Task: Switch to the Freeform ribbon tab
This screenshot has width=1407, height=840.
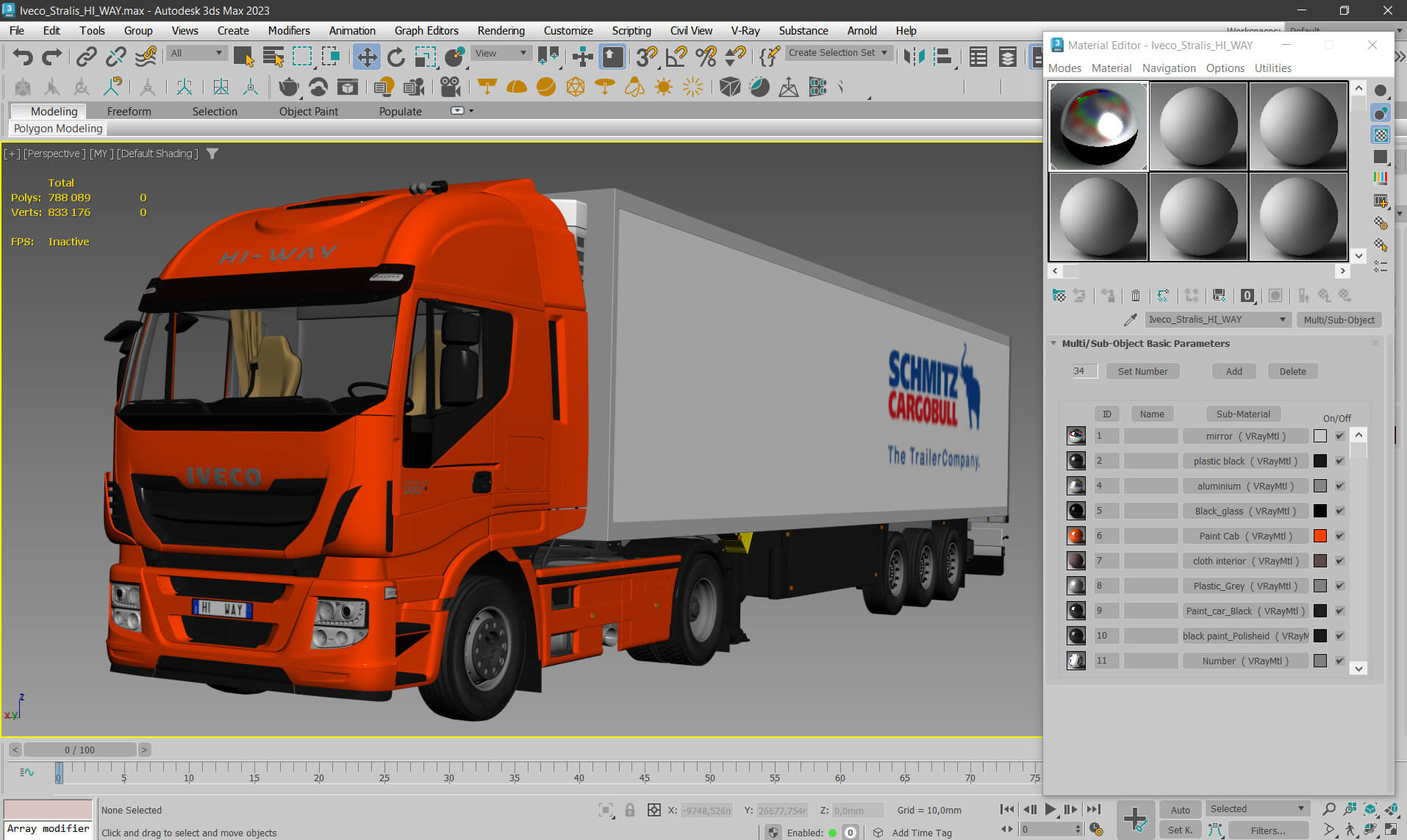Action: pos(129,111)
